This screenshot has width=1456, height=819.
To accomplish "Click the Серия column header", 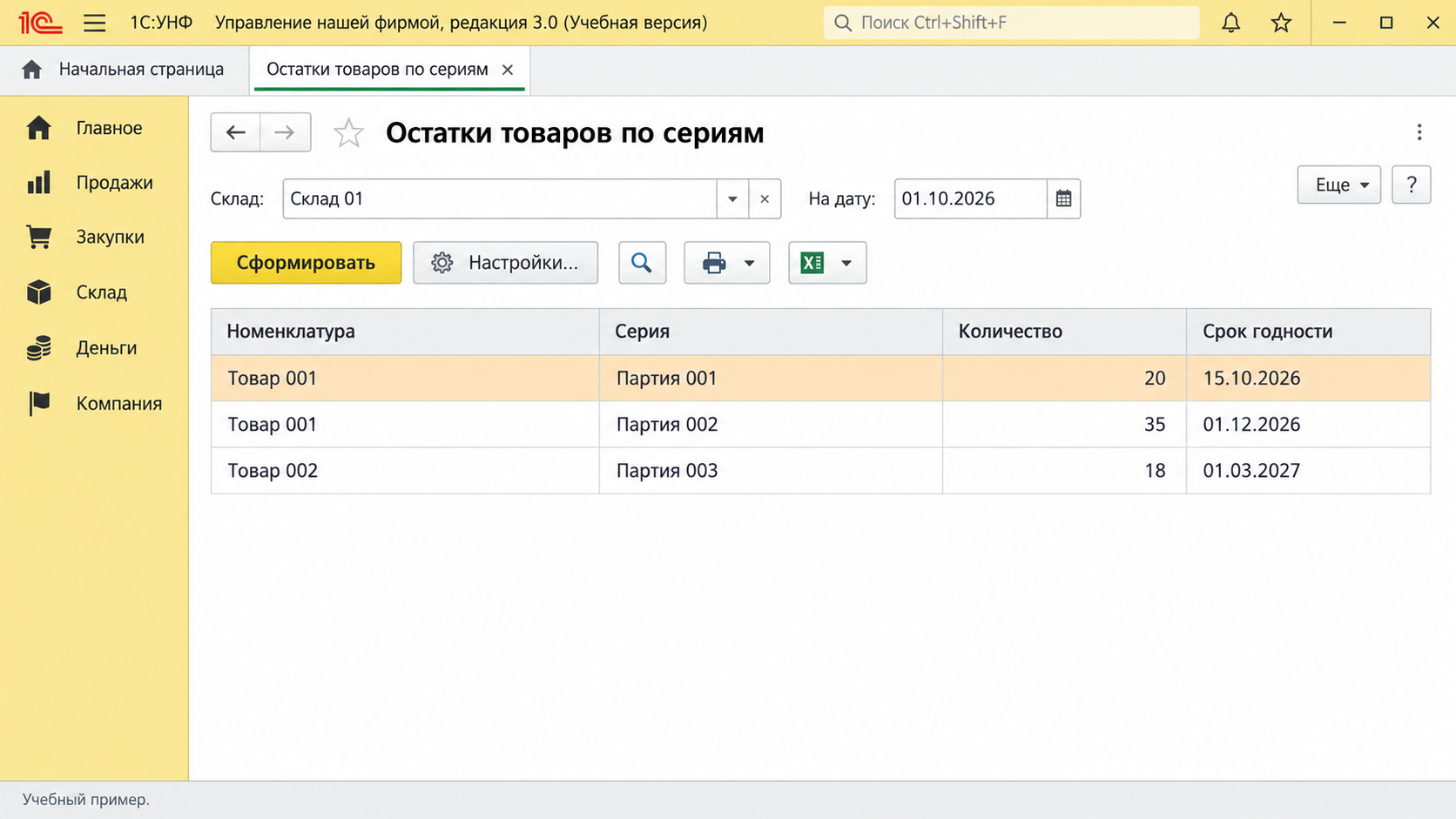I will tap(771, 332).
